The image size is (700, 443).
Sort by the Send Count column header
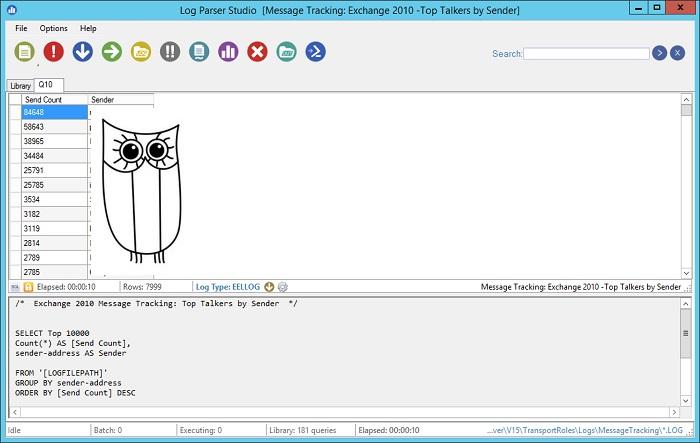click(x=54, y=100)
